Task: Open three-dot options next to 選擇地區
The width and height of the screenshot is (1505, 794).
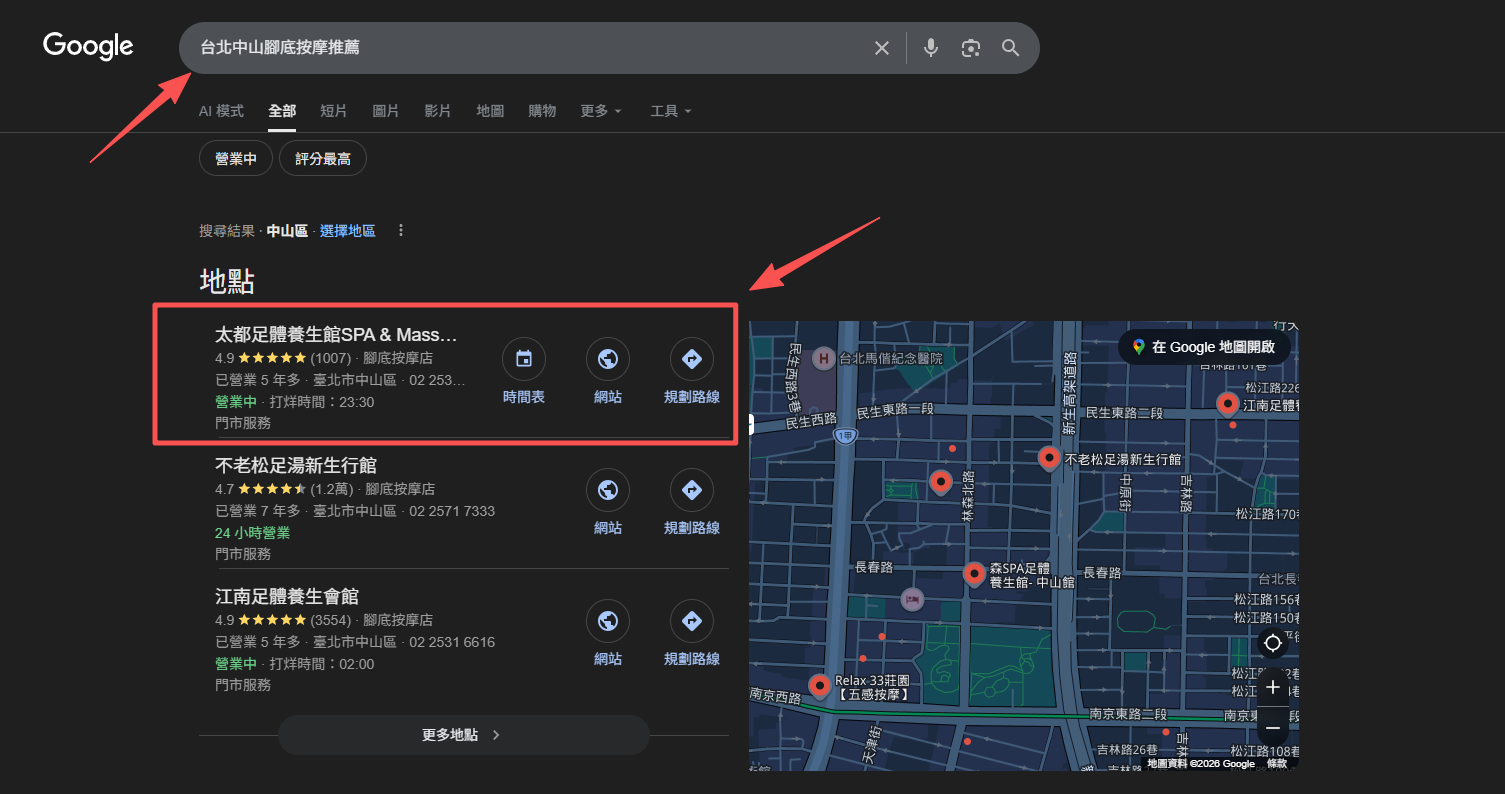Action: coord(401,231)
